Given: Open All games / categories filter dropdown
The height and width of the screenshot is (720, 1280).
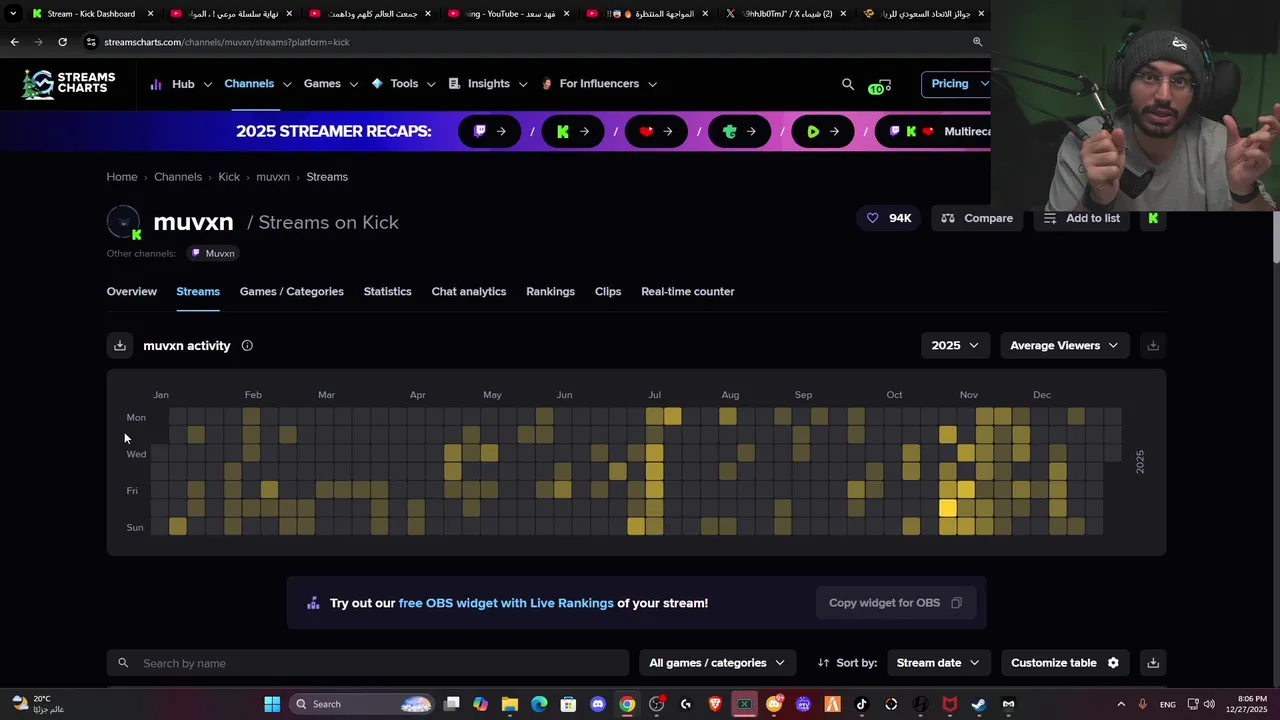Looking at the screenshot, I should tap(717, 663).
